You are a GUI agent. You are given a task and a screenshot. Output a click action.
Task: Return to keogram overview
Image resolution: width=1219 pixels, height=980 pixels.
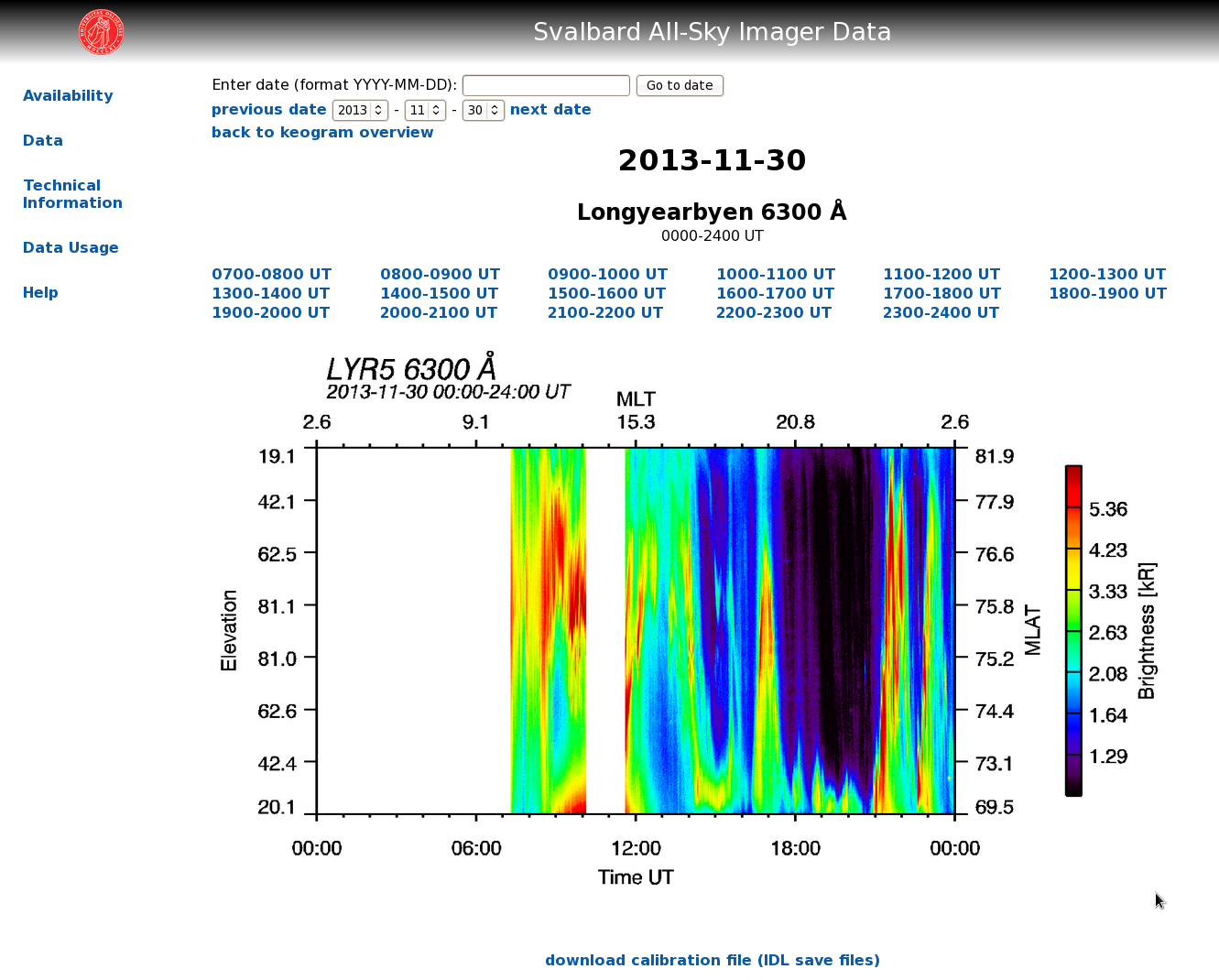pyautogui.click(x=322, y=132)
